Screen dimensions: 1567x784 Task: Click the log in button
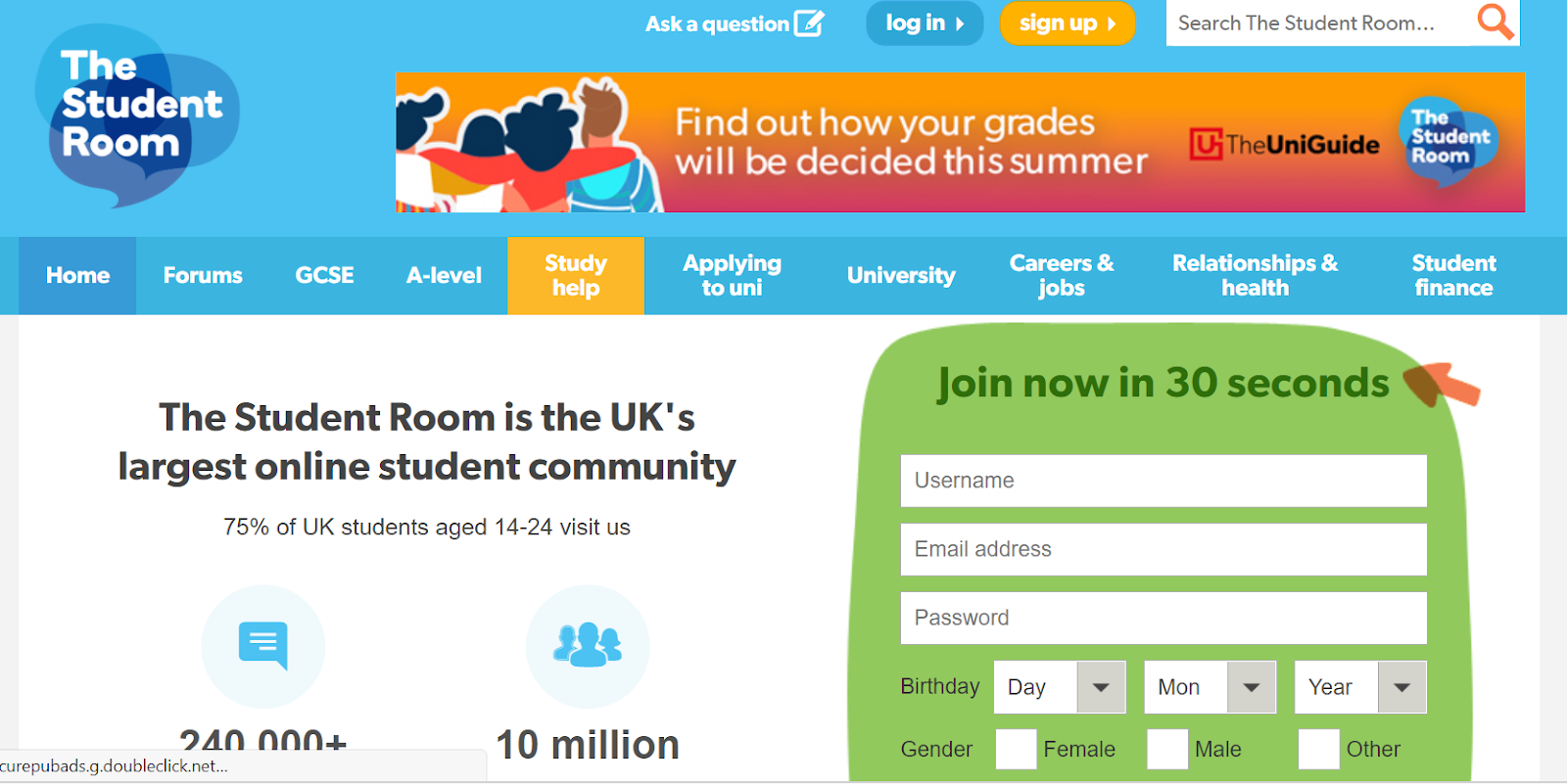tap(925, 23)
